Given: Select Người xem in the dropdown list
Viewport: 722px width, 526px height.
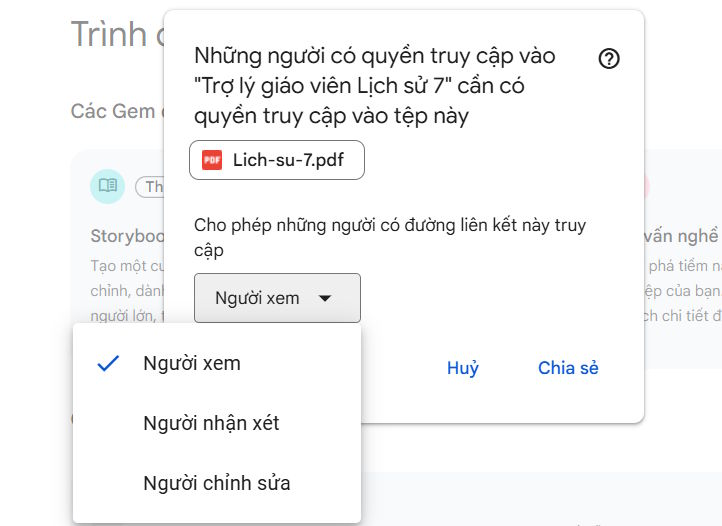Looking at the screenshot, I should (x=217, y=363).
